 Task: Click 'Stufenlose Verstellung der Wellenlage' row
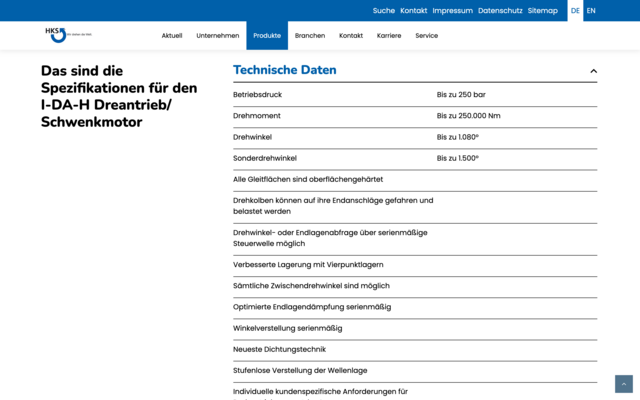click(415, 371)
